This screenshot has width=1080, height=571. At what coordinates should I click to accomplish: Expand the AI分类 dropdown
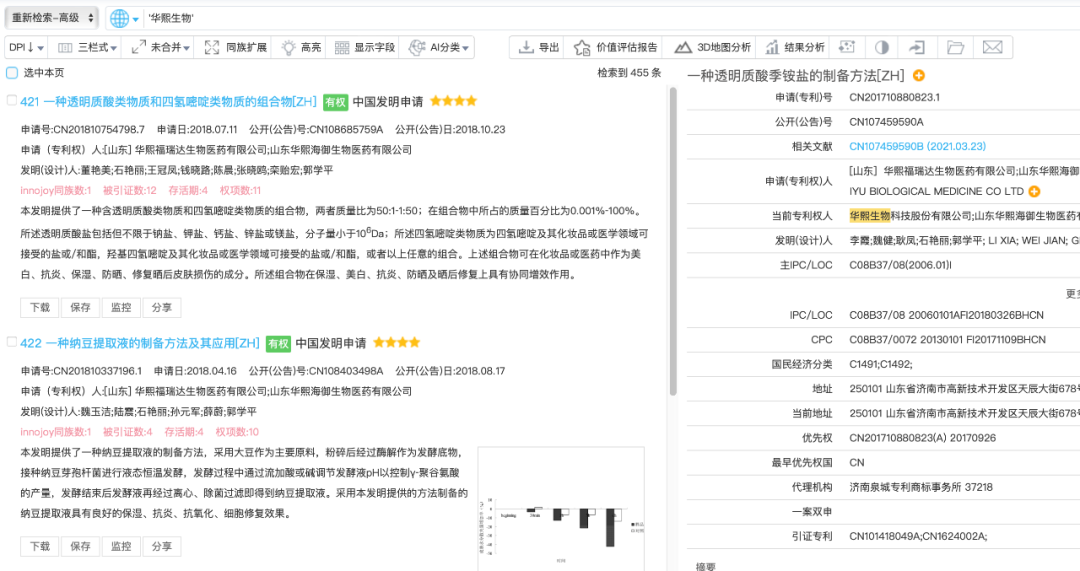coord(439,47)
